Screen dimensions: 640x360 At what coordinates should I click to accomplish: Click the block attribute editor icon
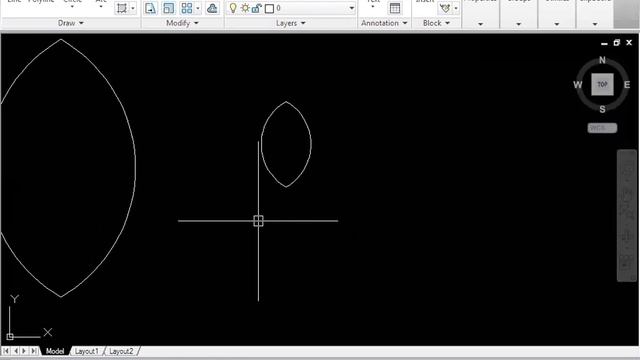point(445,8)
